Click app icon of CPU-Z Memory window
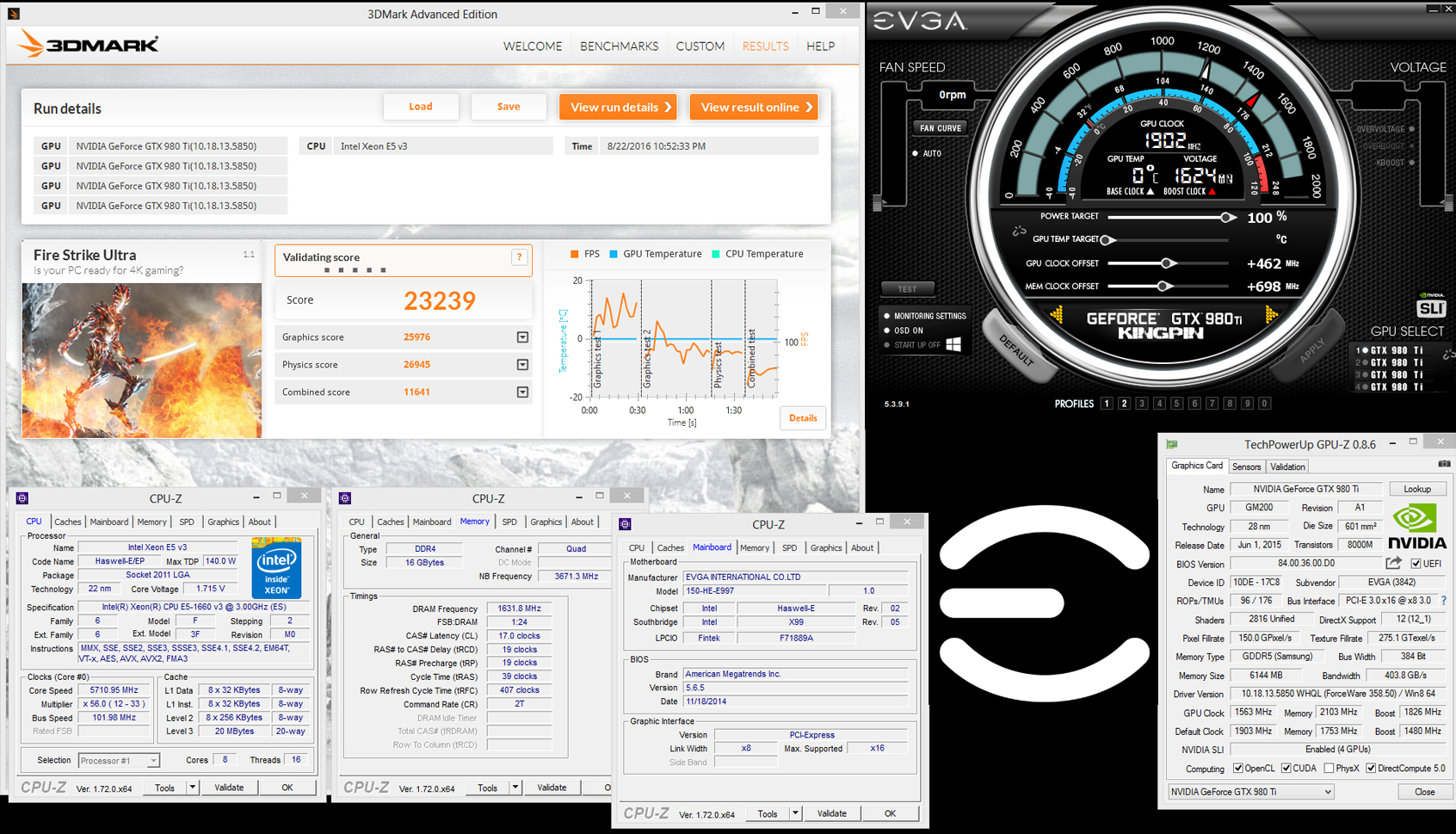1456x834 pixels. [345, 498]
